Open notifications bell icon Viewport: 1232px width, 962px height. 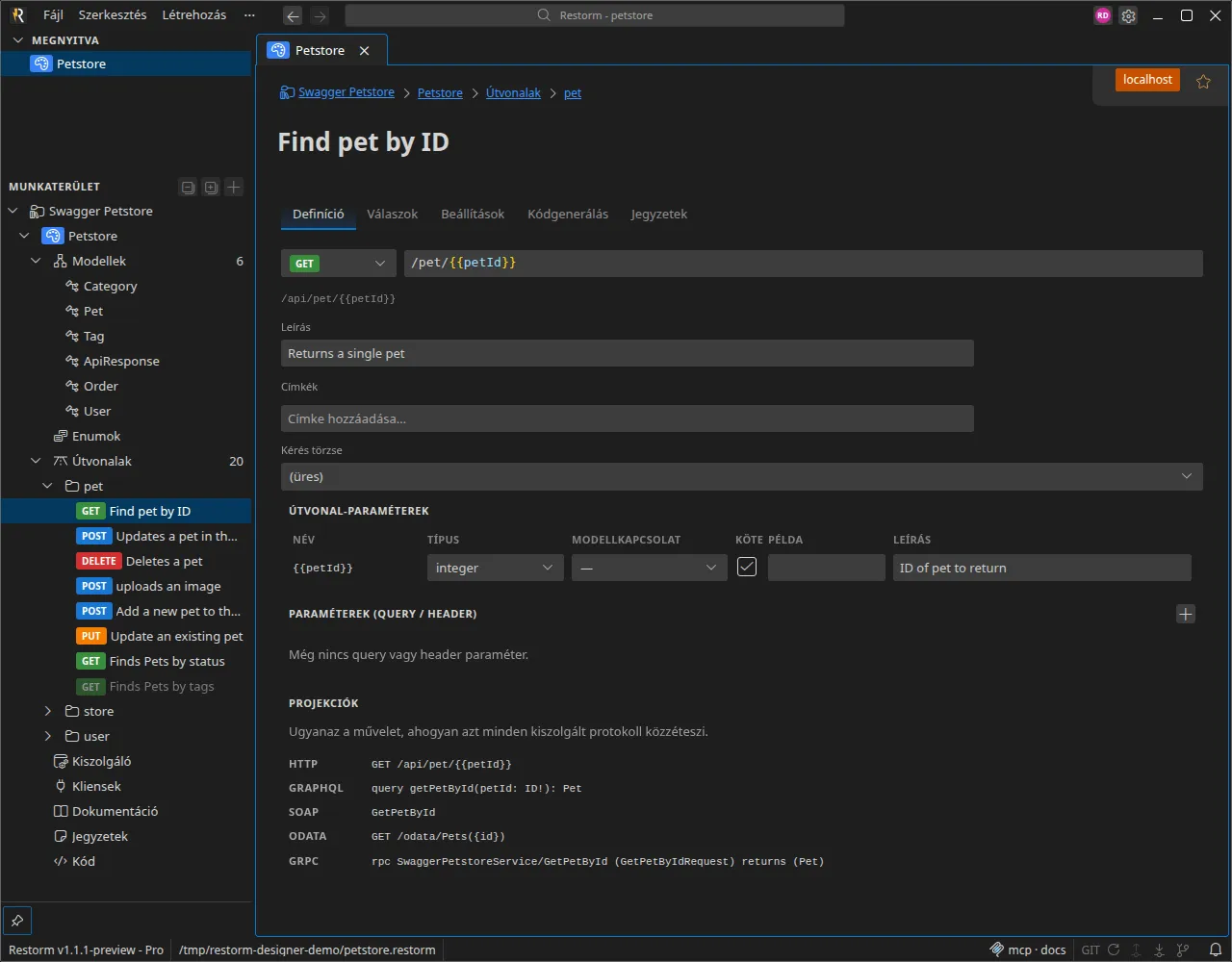(1216, 949)
